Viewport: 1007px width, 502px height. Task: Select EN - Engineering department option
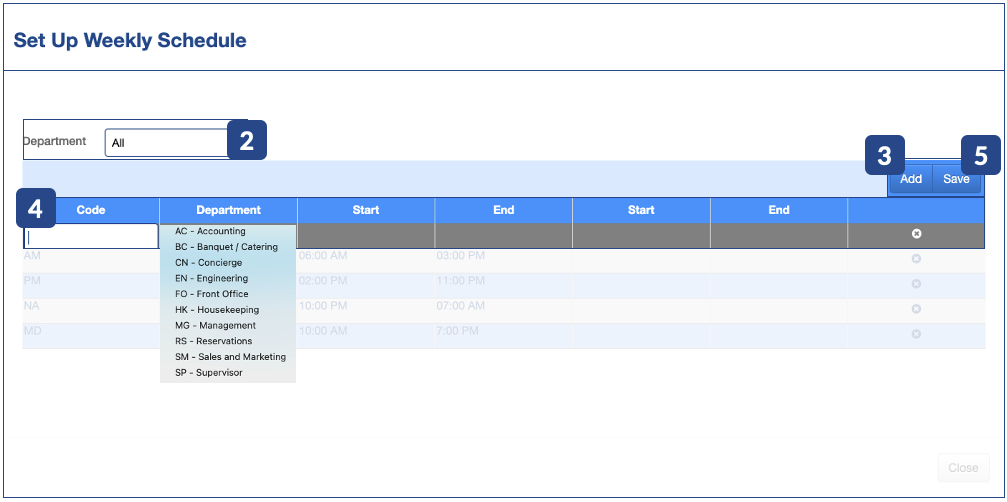pyautogui.click(x=211, y=279)
